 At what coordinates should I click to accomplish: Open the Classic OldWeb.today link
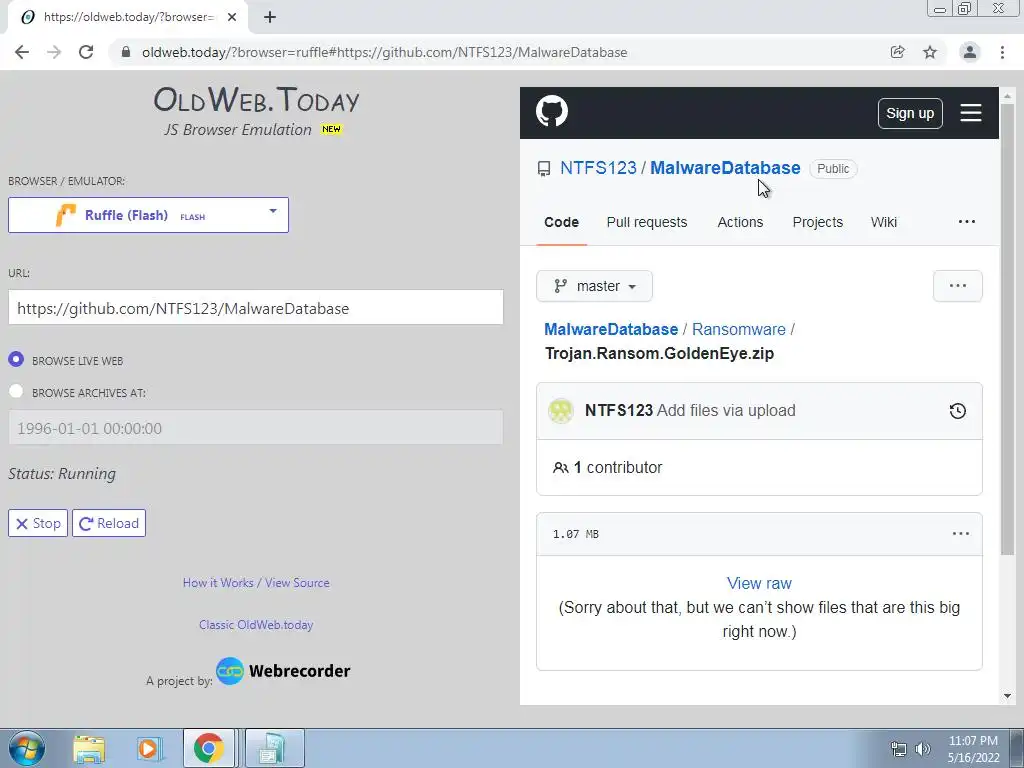pyautogui.click(x=256, y=624)
